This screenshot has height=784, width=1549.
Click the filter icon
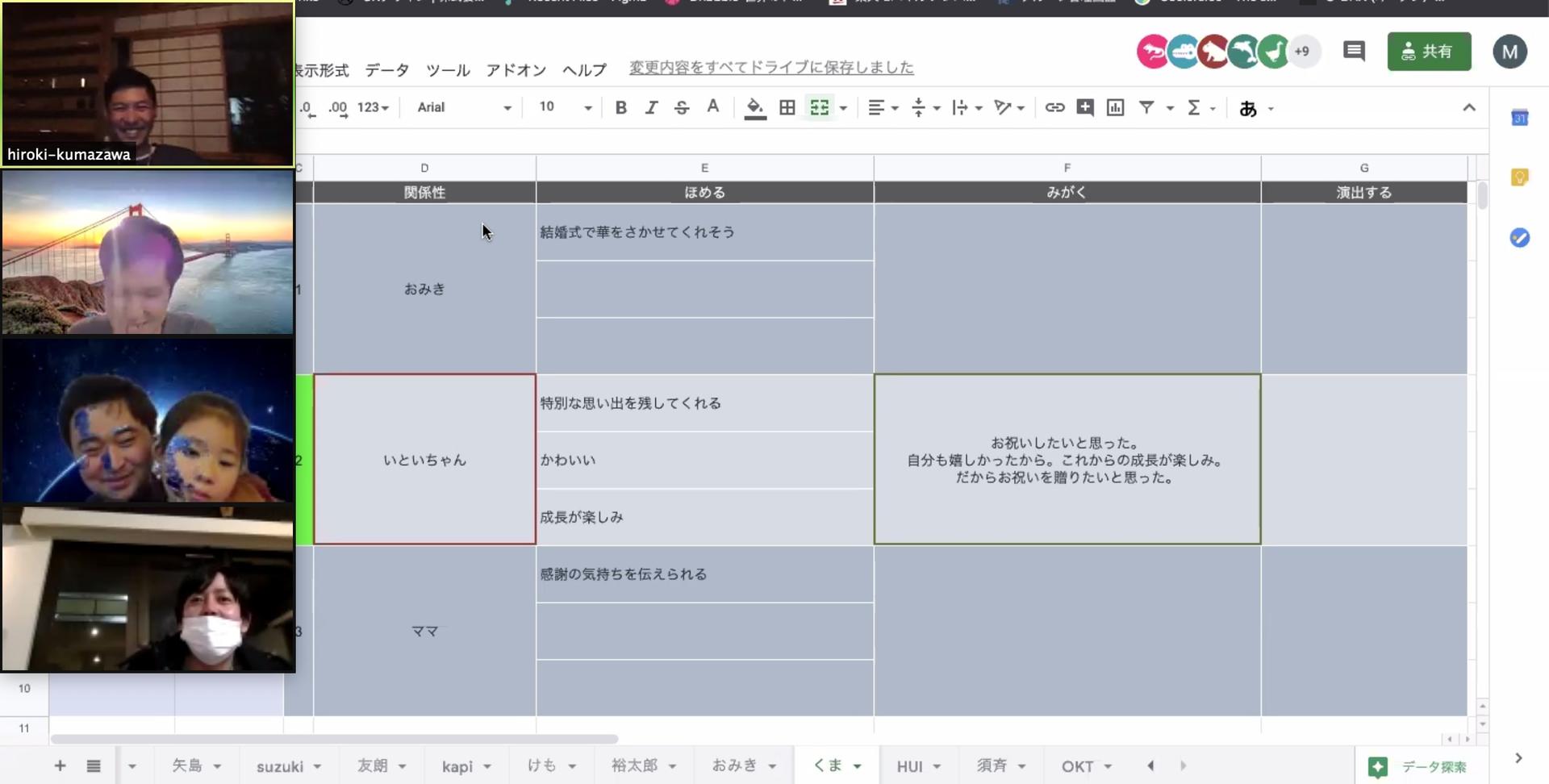[x=1146, y=107]
